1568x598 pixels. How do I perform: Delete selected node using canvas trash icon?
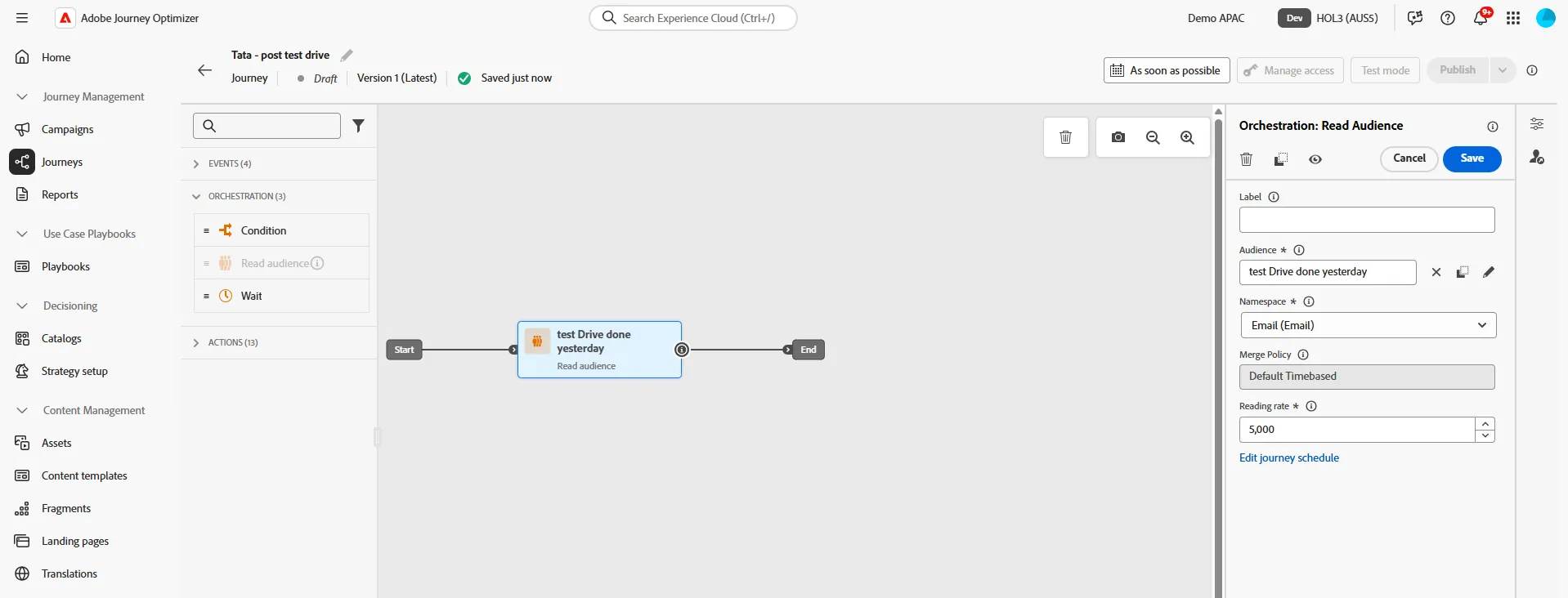(x=1065, y=137)
